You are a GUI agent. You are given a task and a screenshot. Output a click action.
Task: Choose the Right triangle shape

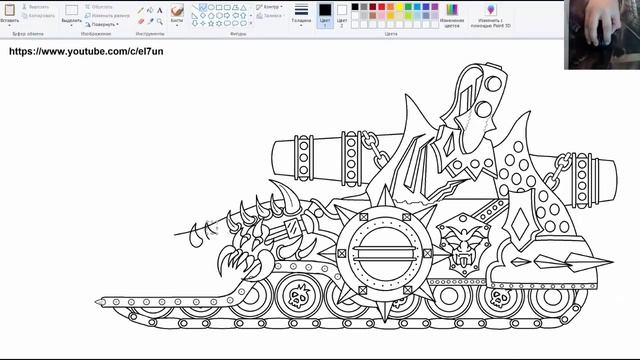coord(195,16)
